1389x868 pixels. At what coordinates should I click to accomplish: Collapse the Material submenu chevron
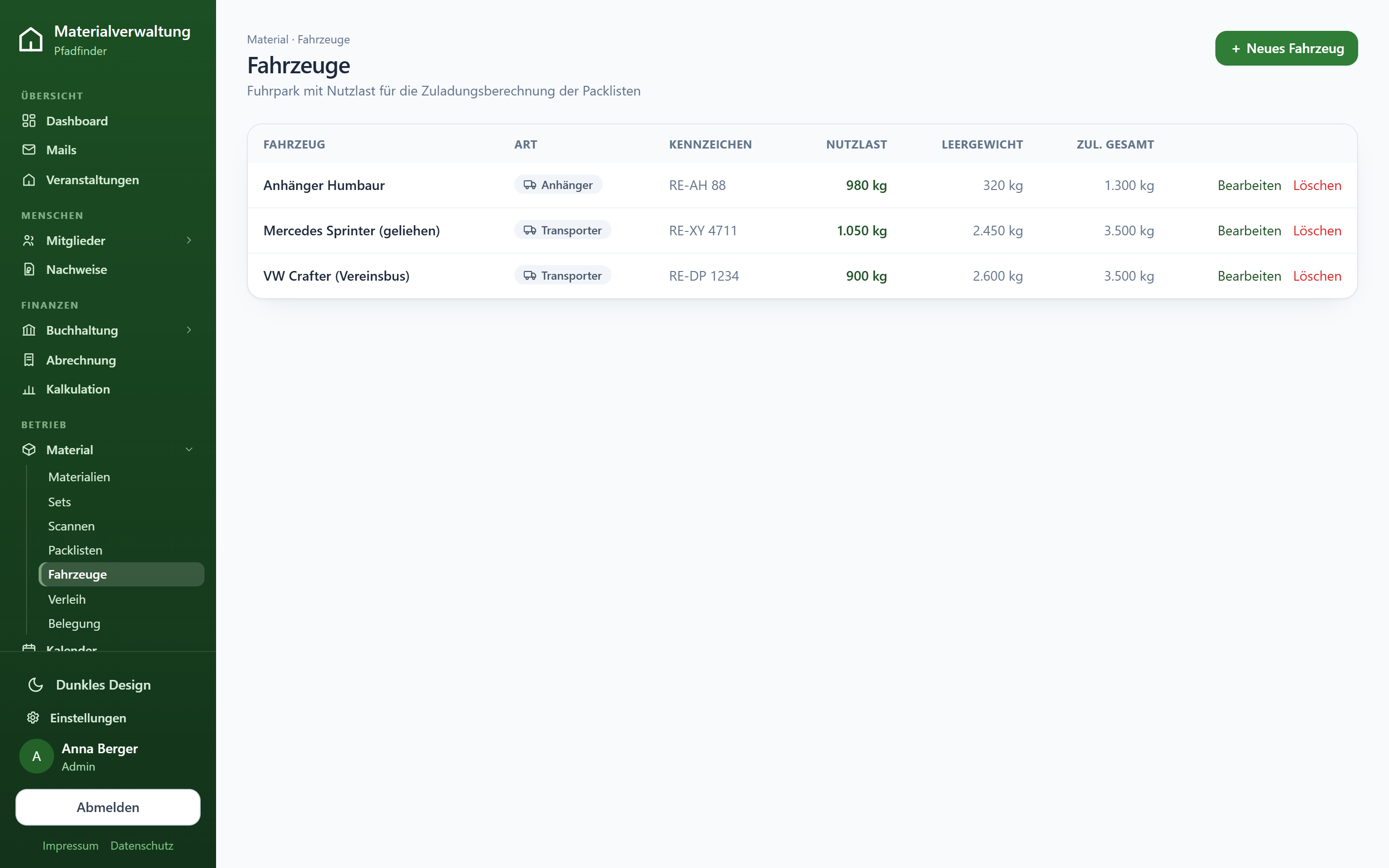click(189, 449)
